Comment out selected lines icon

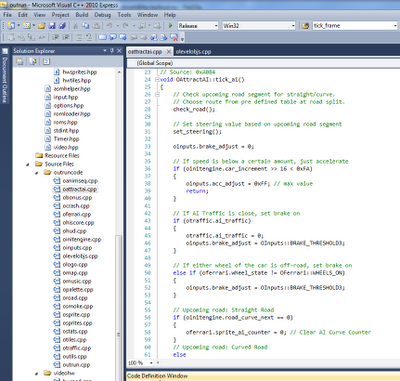click(79, 37)
